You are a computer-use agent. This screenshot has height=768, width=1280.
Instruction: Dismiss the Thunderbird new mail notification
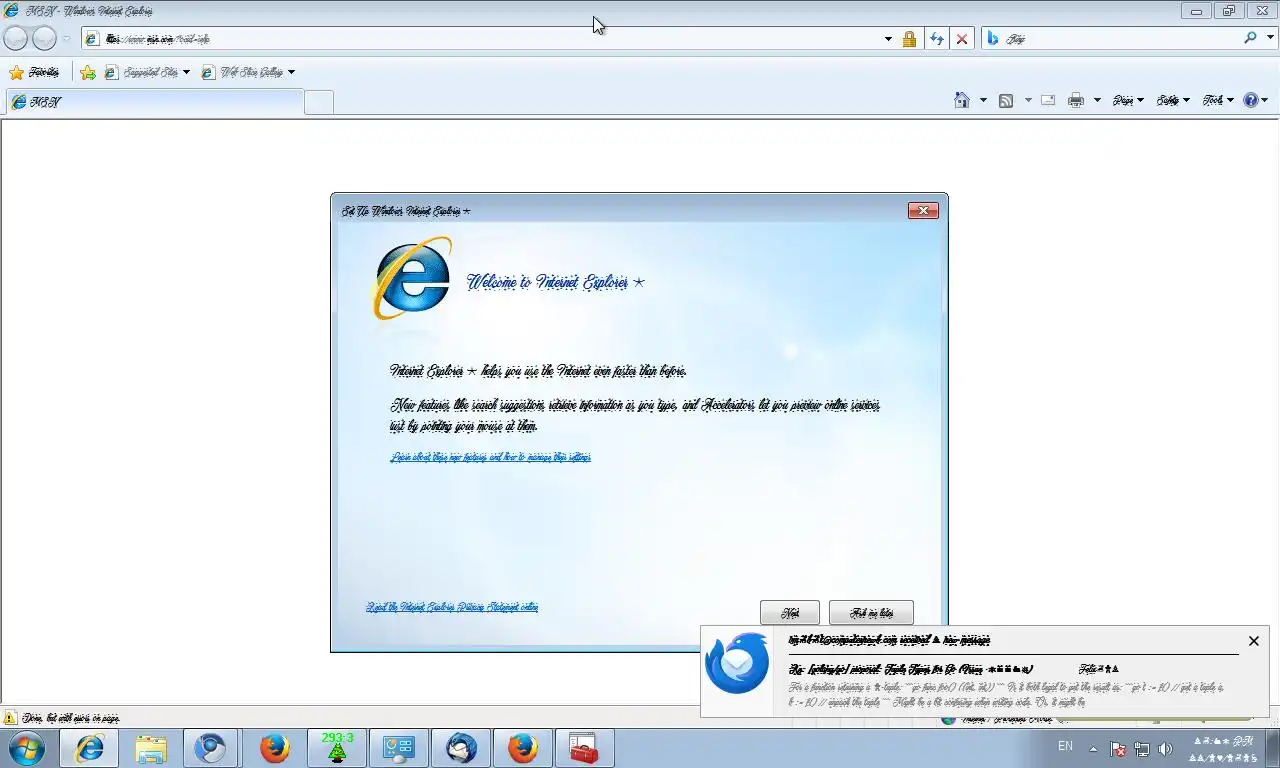(x=1254, y=641)
